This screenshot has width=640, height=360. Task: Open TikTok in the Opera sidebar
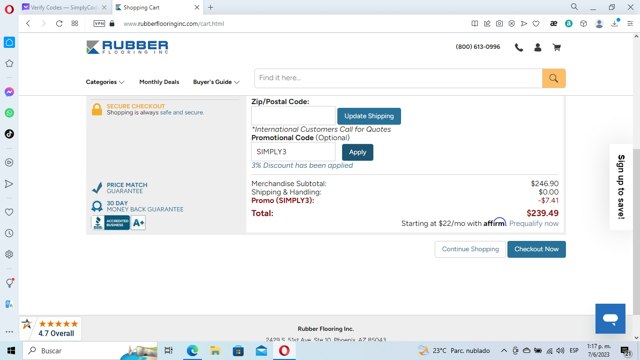click(x=9, y=134)
